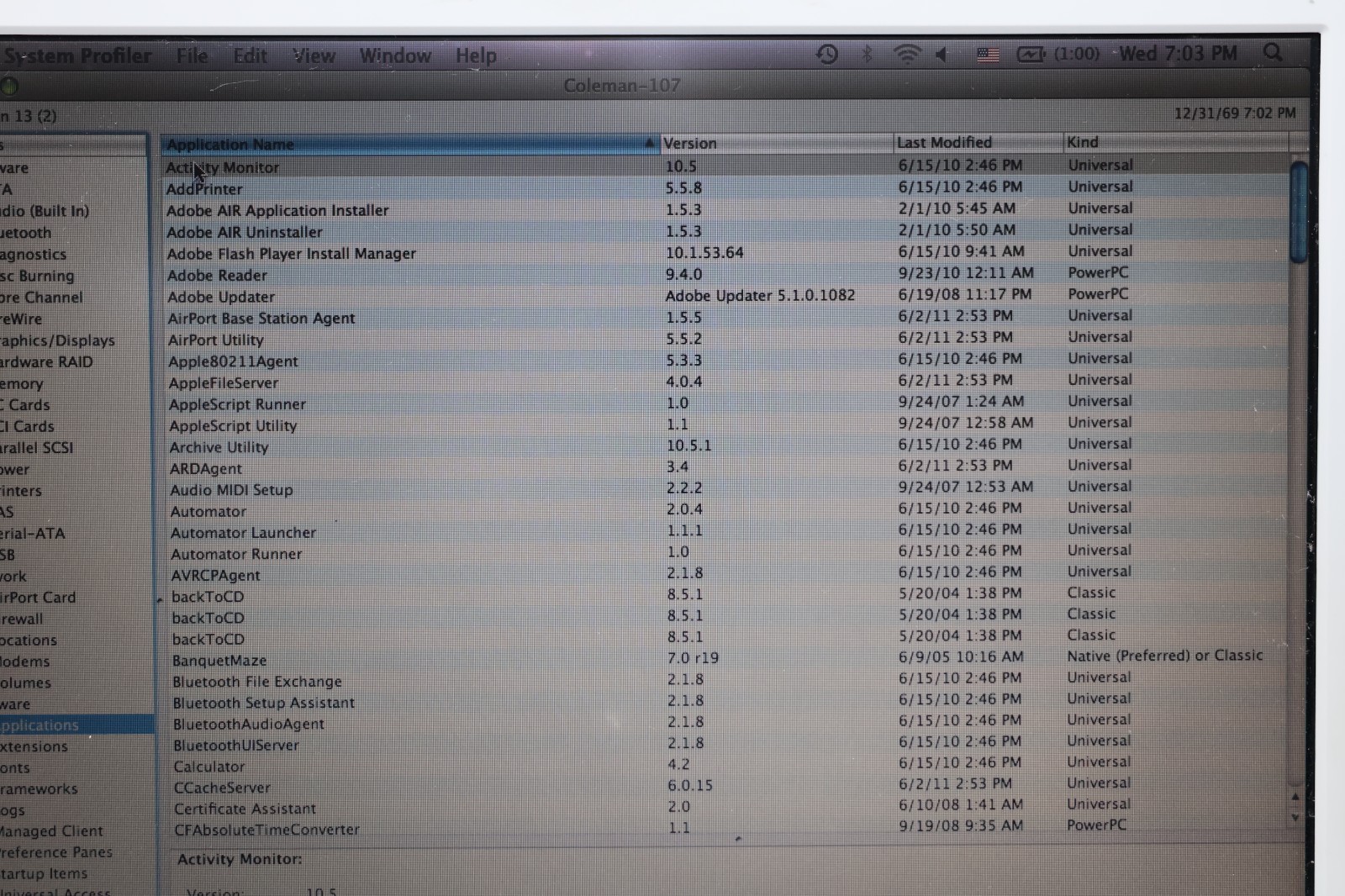Screen dimensions: 1345x896
Task: Select Applications in the sidebar
Action: 76,725
